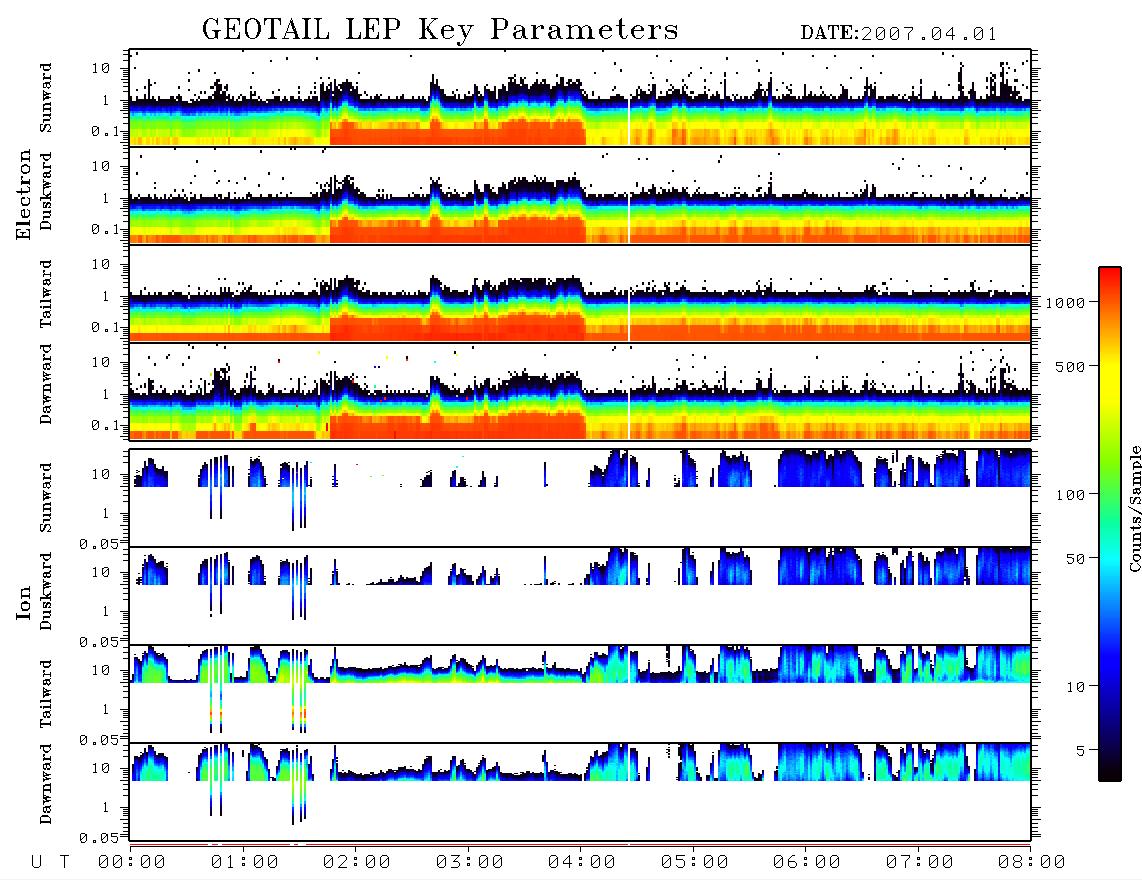Screen dimensions: 1142x880
Task: Select the "DATE:2007.04.01" label
Action: 899,34
